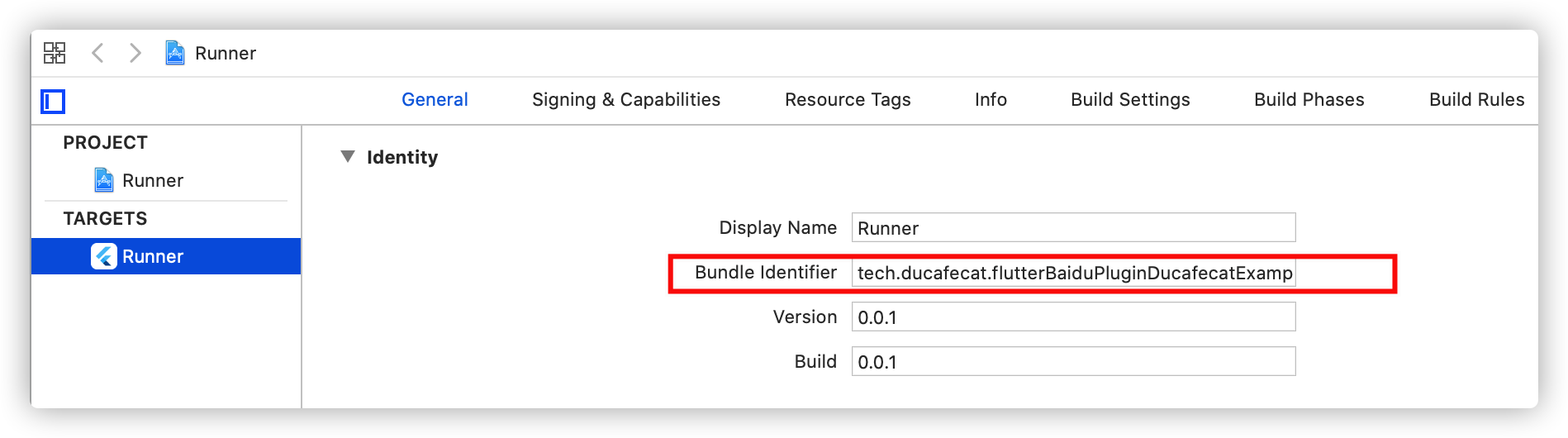Open the Resource Tags tab
This screenshot has height=438, width=1568.
click(848, 99)
